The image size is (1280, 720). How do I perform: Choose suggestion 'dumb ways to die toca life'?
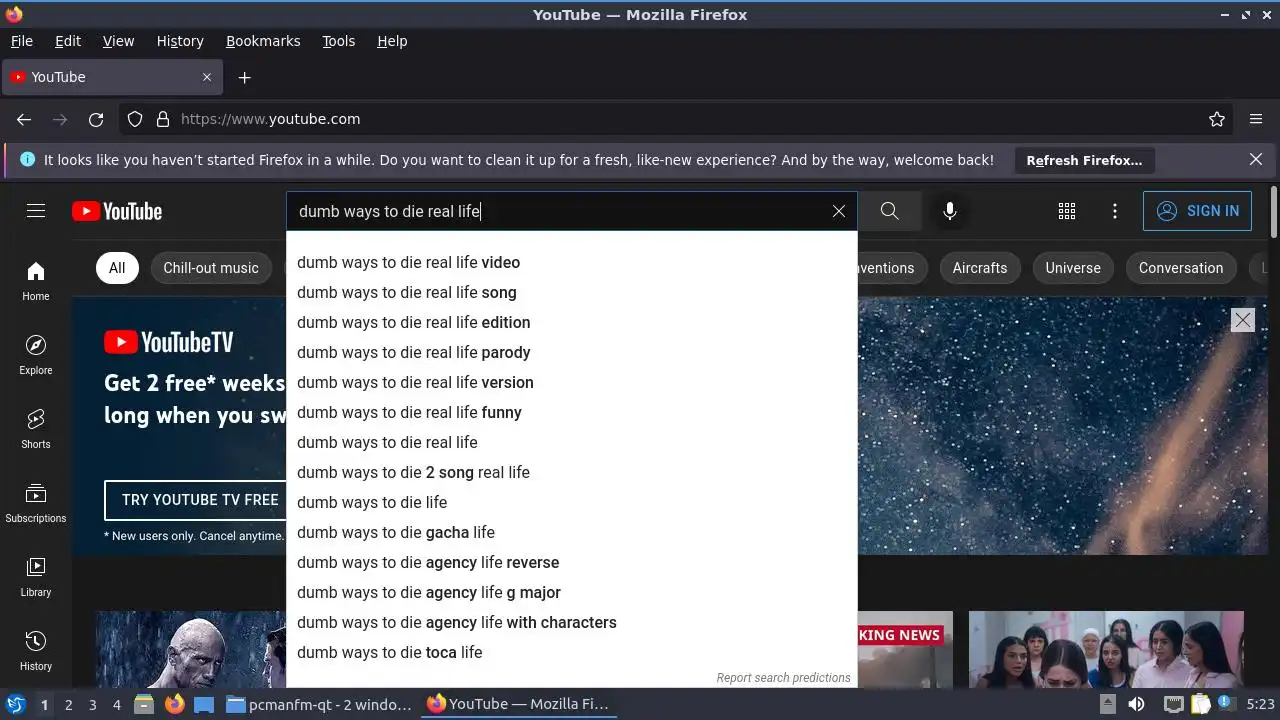tap(572, 652)
